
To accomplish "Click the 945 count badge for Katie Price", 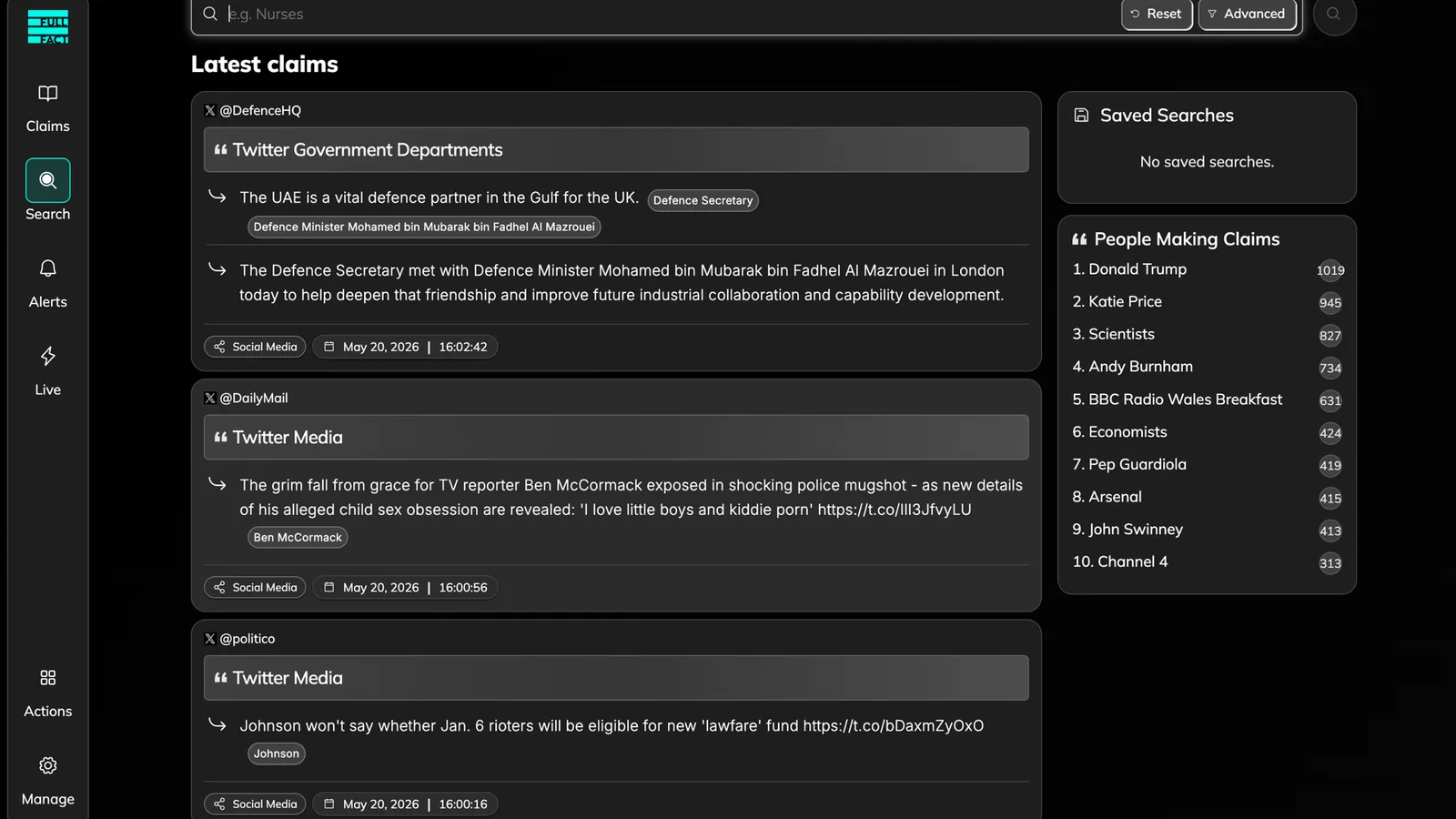I will pyautogui.click(x=1330, y=303).
